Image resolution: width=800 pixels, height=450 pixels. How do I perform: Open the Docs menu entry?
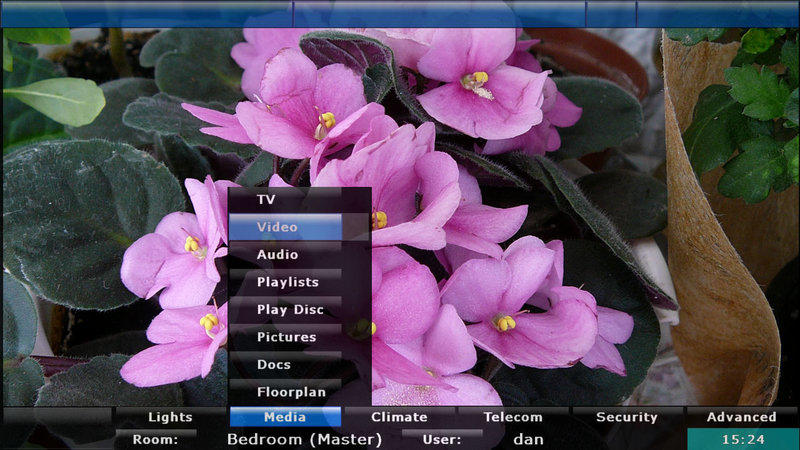pos(285,365)
